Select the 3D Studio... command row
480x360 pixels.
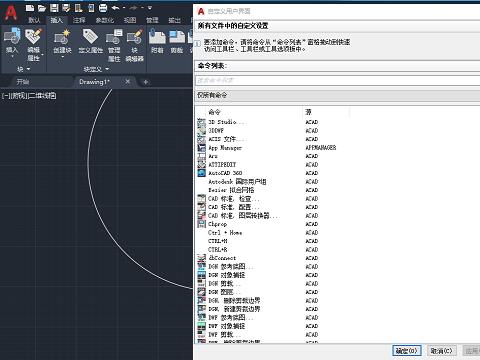point(337,122)
